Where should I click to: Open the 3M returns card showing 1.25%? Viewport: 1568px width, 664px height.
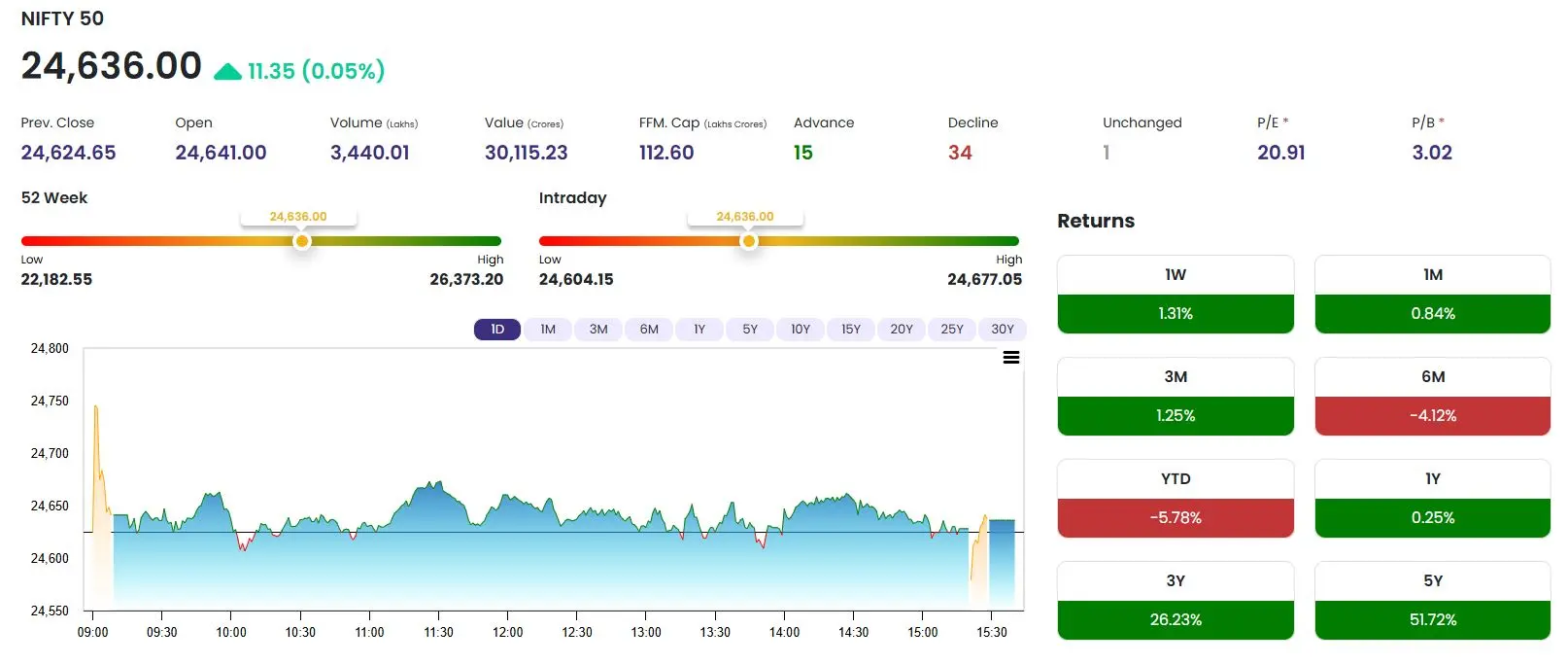[1176, 397]
